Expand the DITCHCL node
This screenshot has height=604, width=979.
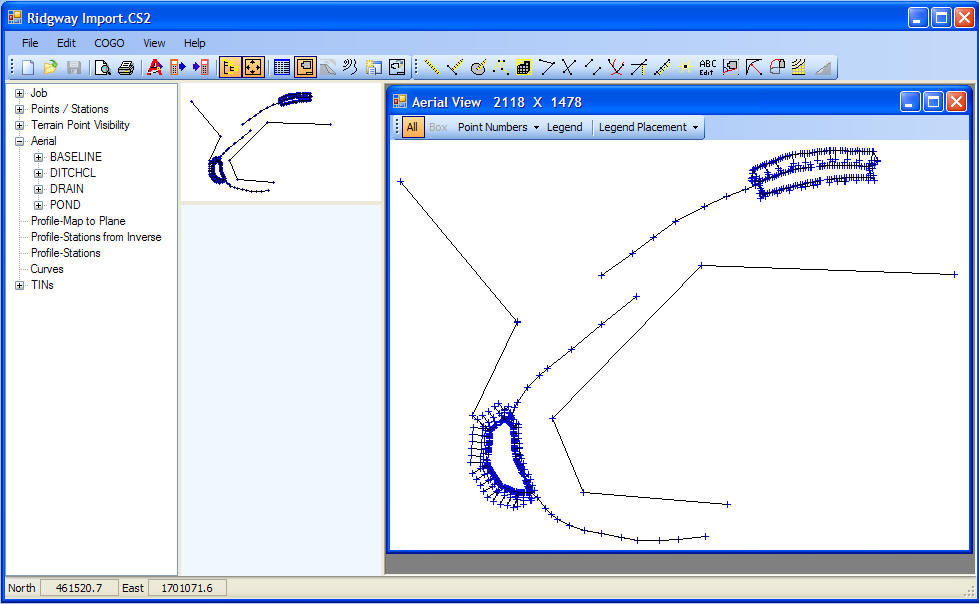[x=38, y=173]
